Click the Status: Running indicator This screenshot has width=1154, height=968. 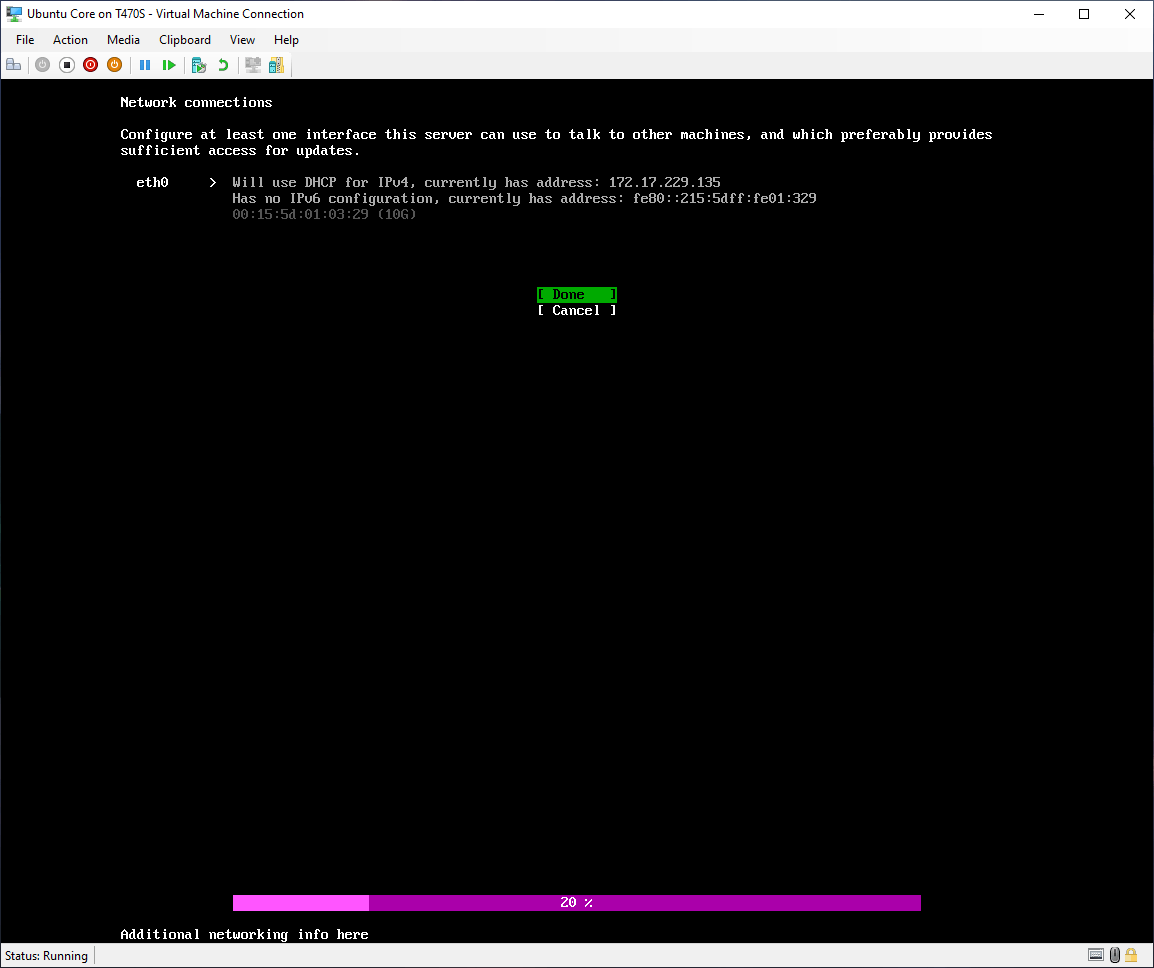click(46, 955)
